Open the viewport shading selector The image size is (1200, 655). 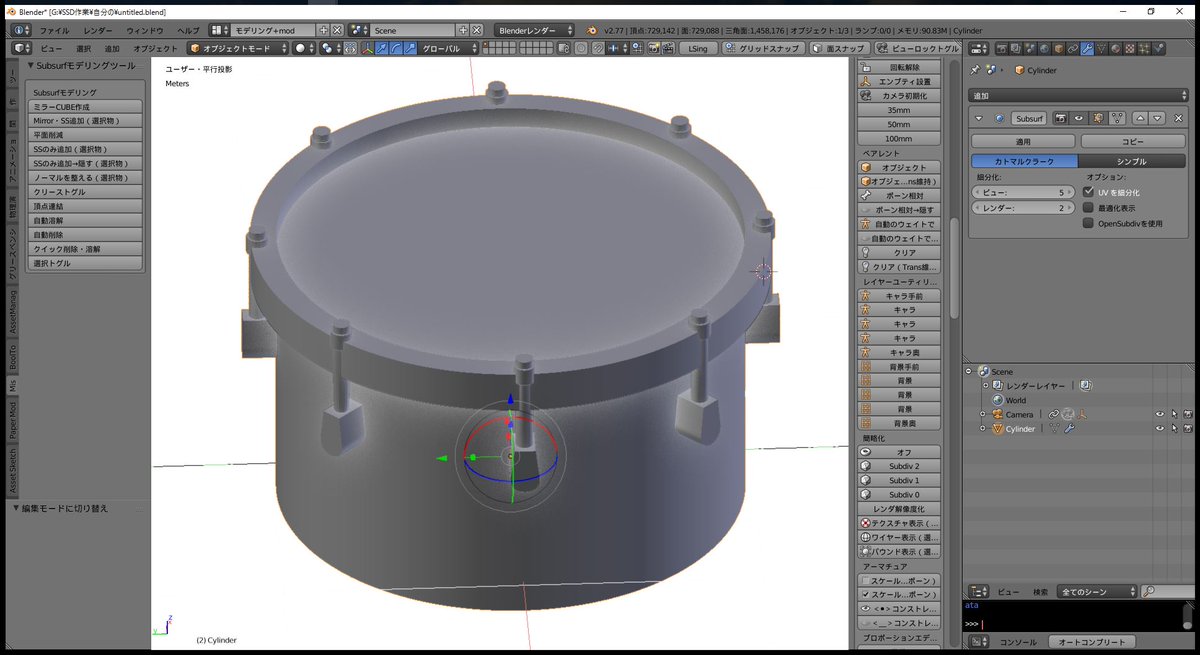pos(304,48)
